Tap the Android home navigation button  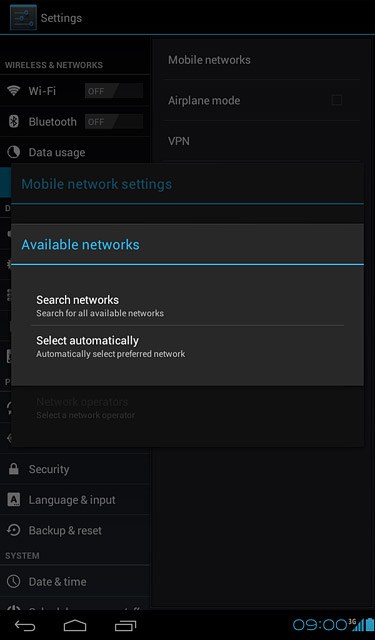75,625
